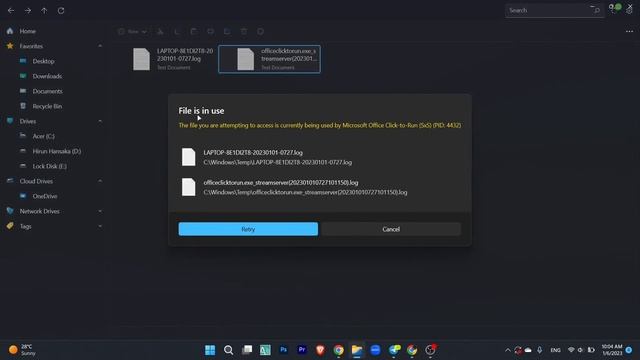Click the Copy toolbar icon

pyautogui.click(x=177, y=31)
